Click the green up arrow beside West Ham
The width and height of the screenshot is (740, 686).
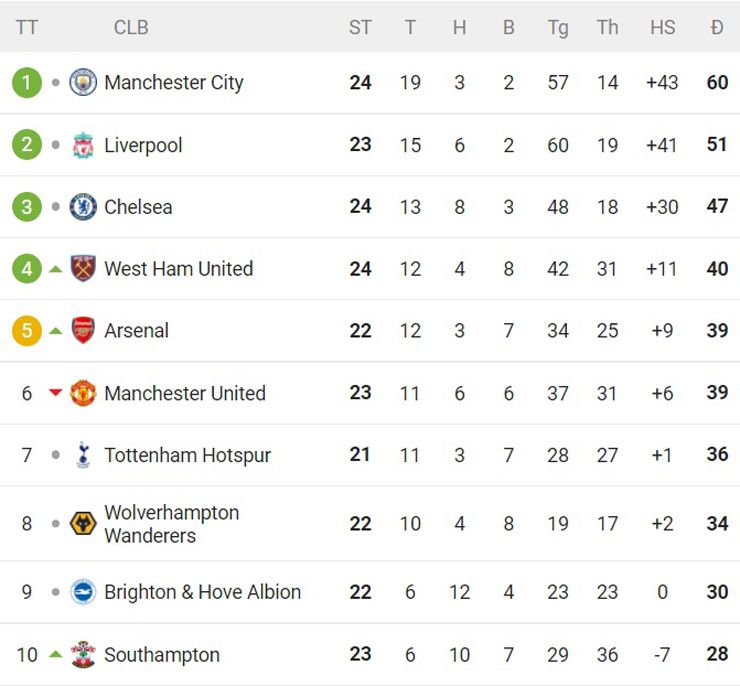pyautogui.click(x=56, y=269)
